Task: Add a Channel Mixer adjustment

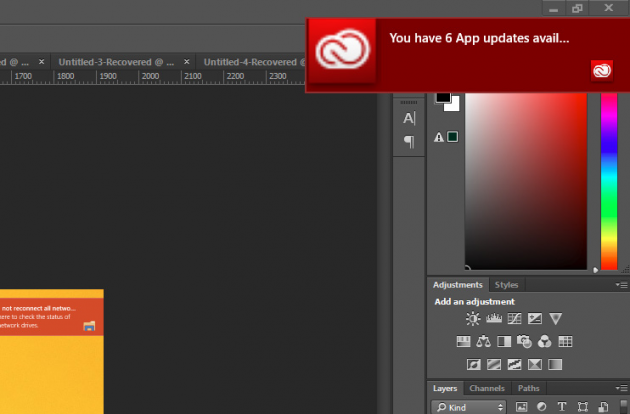Action: point(545,342)
